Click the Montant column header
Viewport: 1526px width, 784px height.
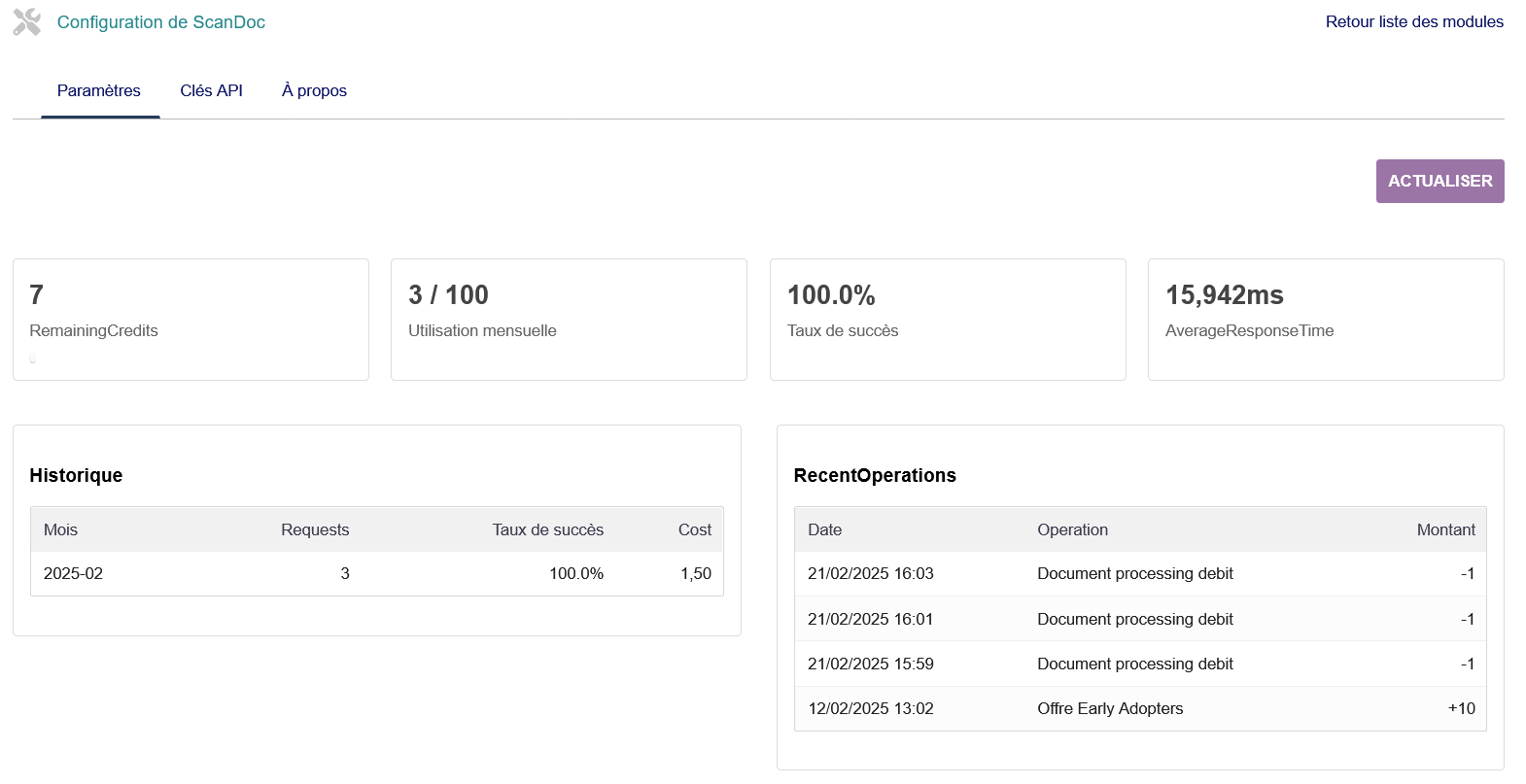coord(1445,529)
